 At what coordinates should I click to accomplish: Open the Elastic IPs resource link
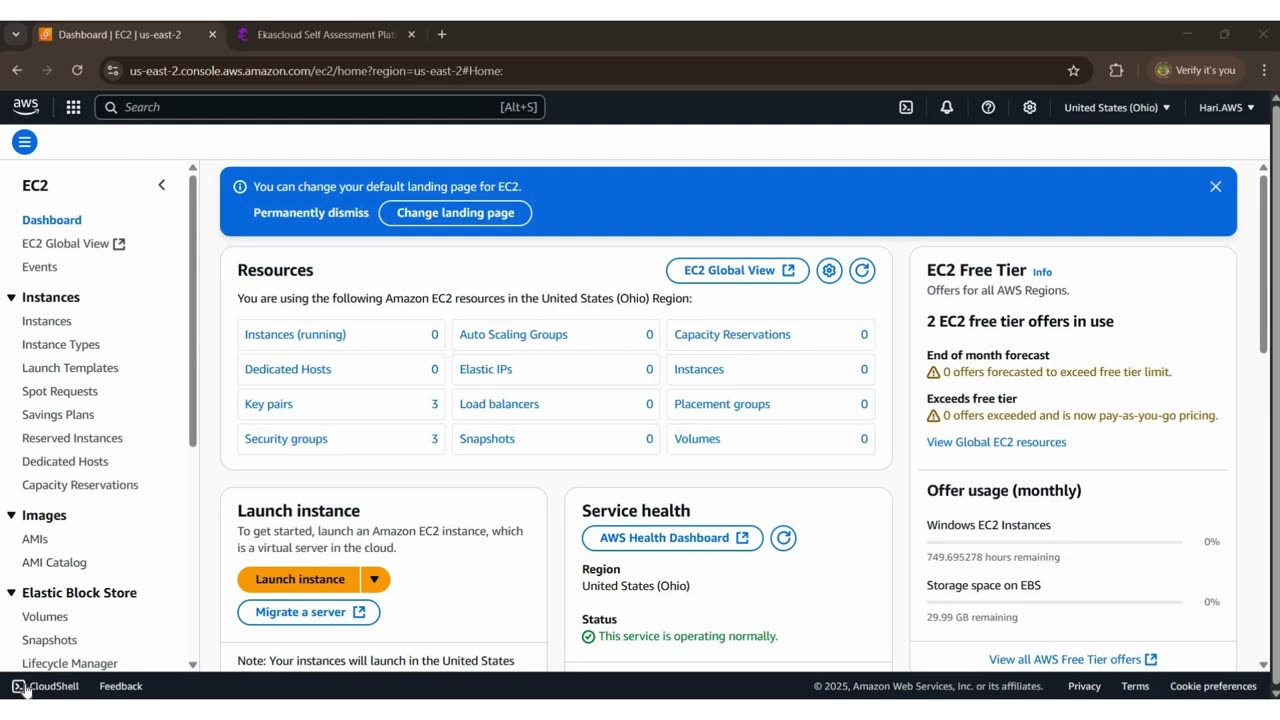pos(486,369)
